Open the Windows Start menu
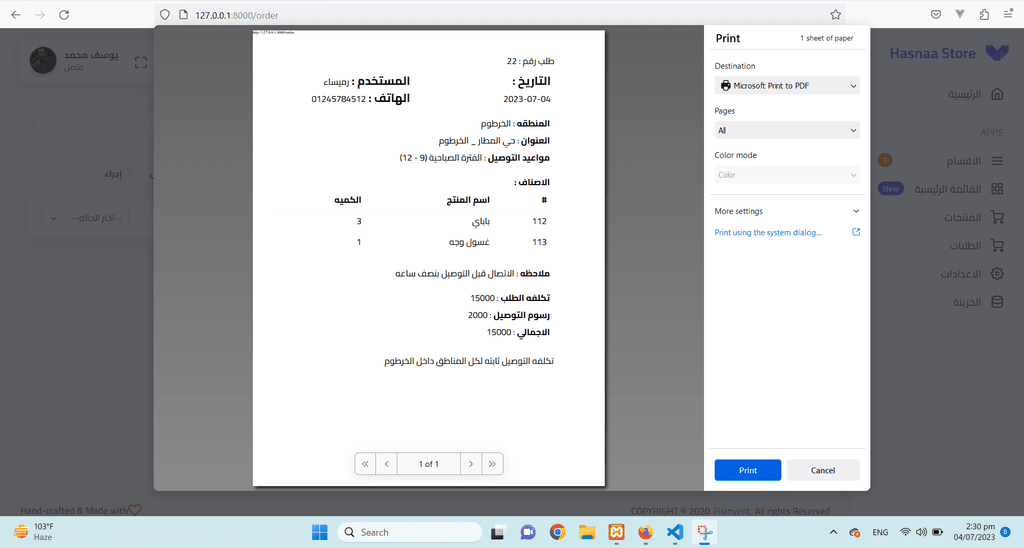This screenshot has width=1024, height=548. click(x=319, y=532)
